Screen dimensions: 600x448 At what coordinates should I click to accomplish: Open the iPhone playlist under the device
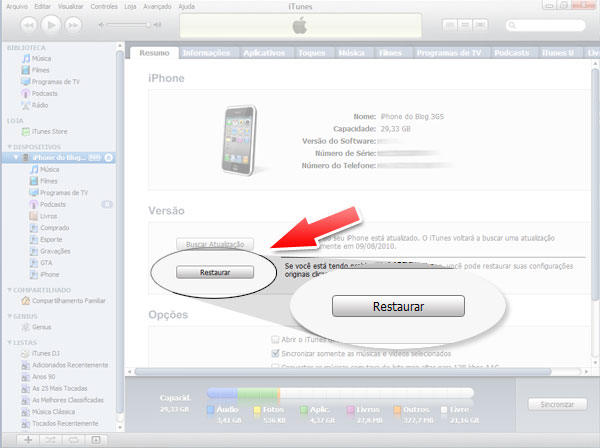tap(45, 275)
